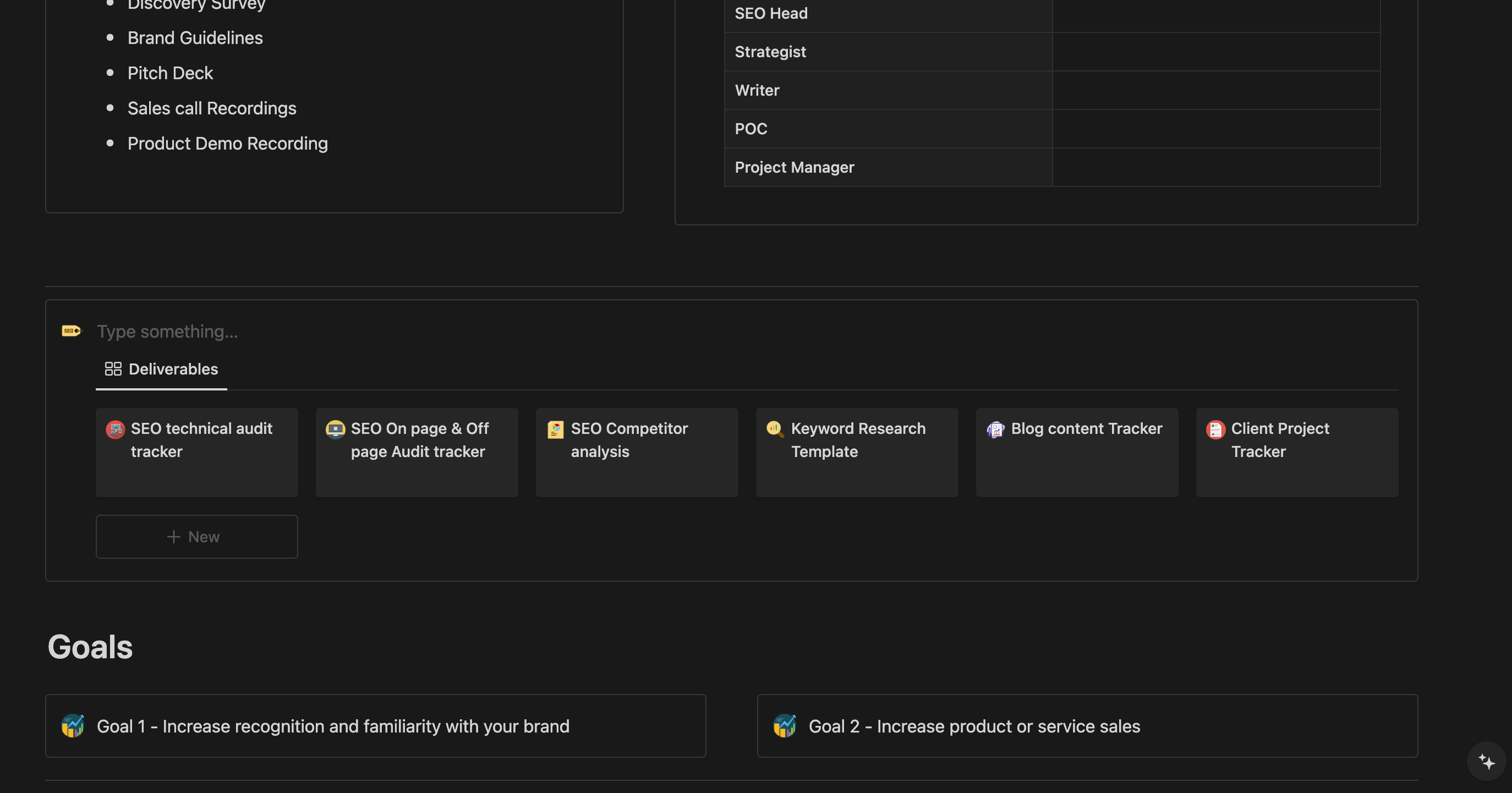Viewport: 1512px width, 793px height.
Task: Click the 'Project Manager' table cell
Action: 889,168
